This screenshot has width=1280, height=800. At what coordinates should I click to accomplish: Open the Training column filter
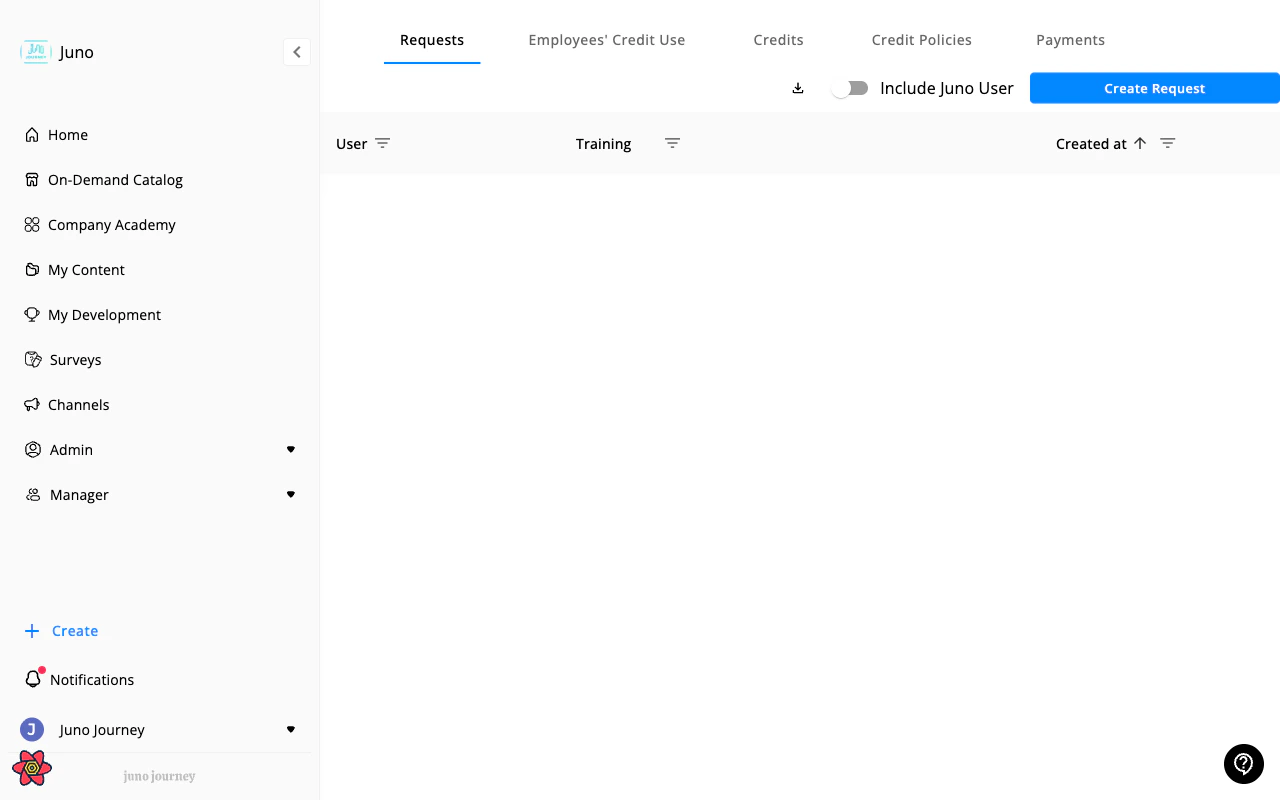tap(672, 143)
